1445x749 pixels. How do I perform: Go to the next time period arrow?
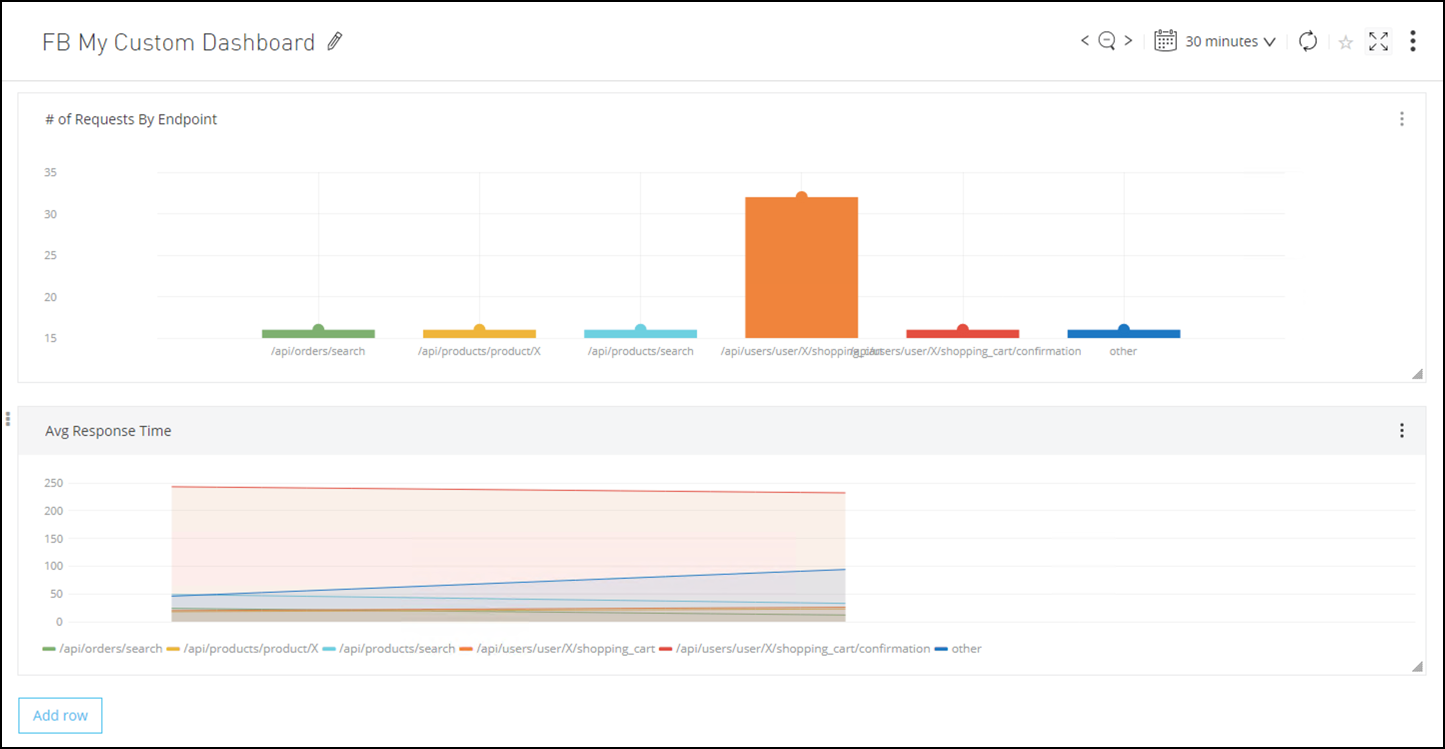click(x=1129, y=41)
